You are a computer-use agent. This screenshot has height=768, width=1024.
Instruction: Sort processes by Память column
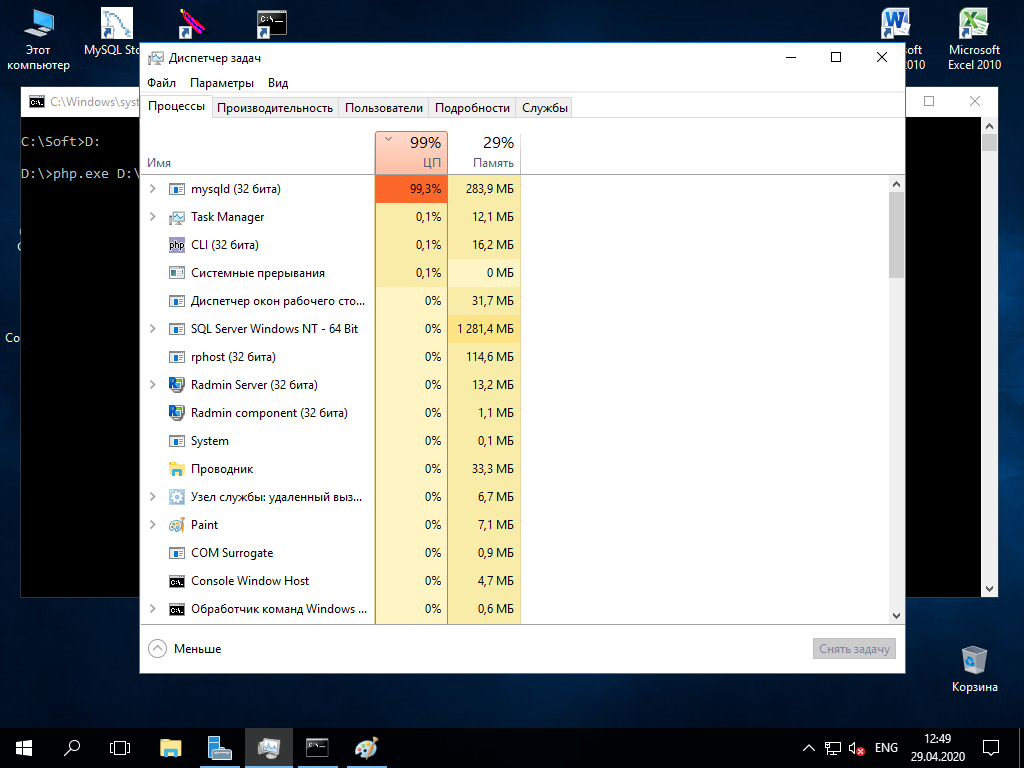(484, 153)
